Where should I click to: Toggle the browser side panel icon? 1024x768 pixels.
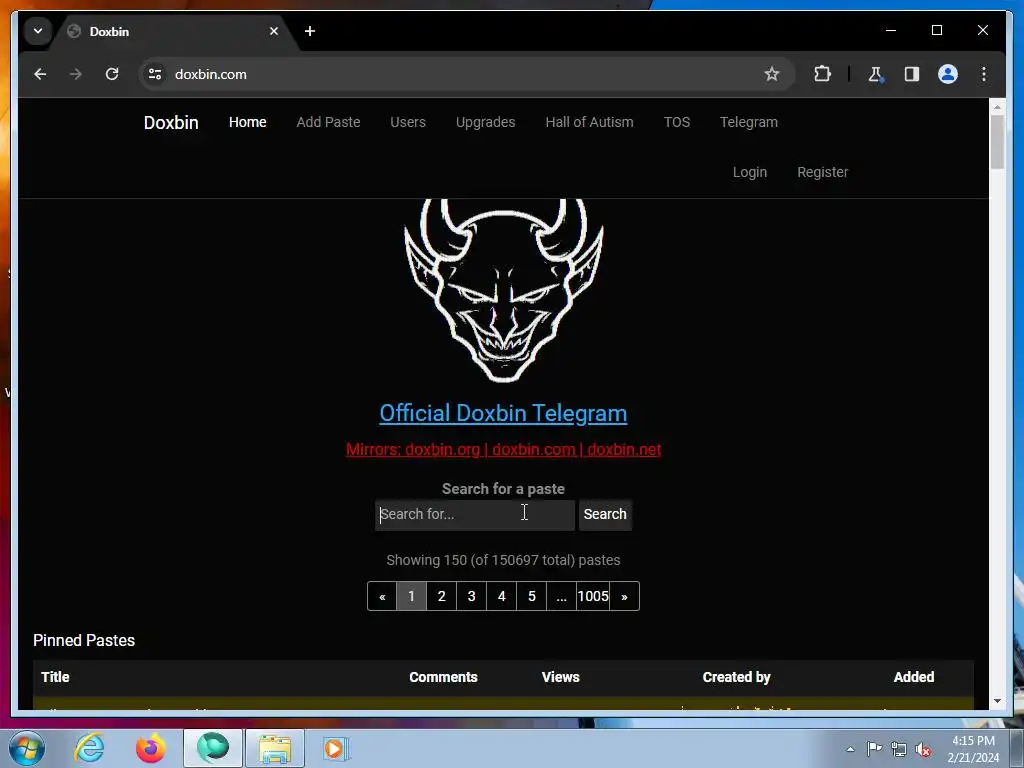pyautogui.click(x=912, y=74)
